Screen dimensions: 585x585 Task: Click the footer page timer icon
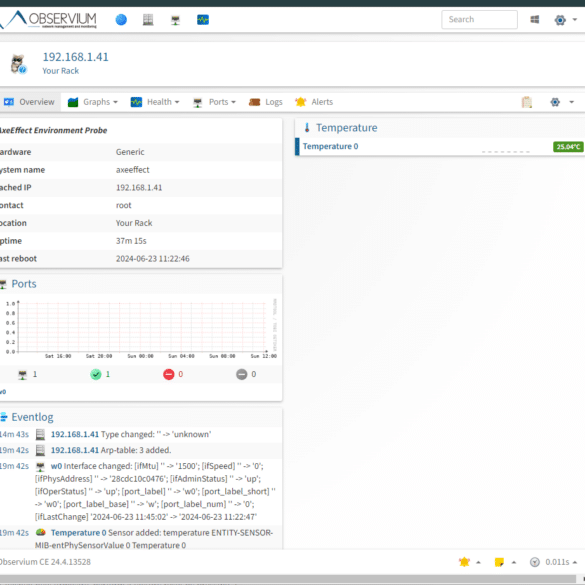[535, 562]
